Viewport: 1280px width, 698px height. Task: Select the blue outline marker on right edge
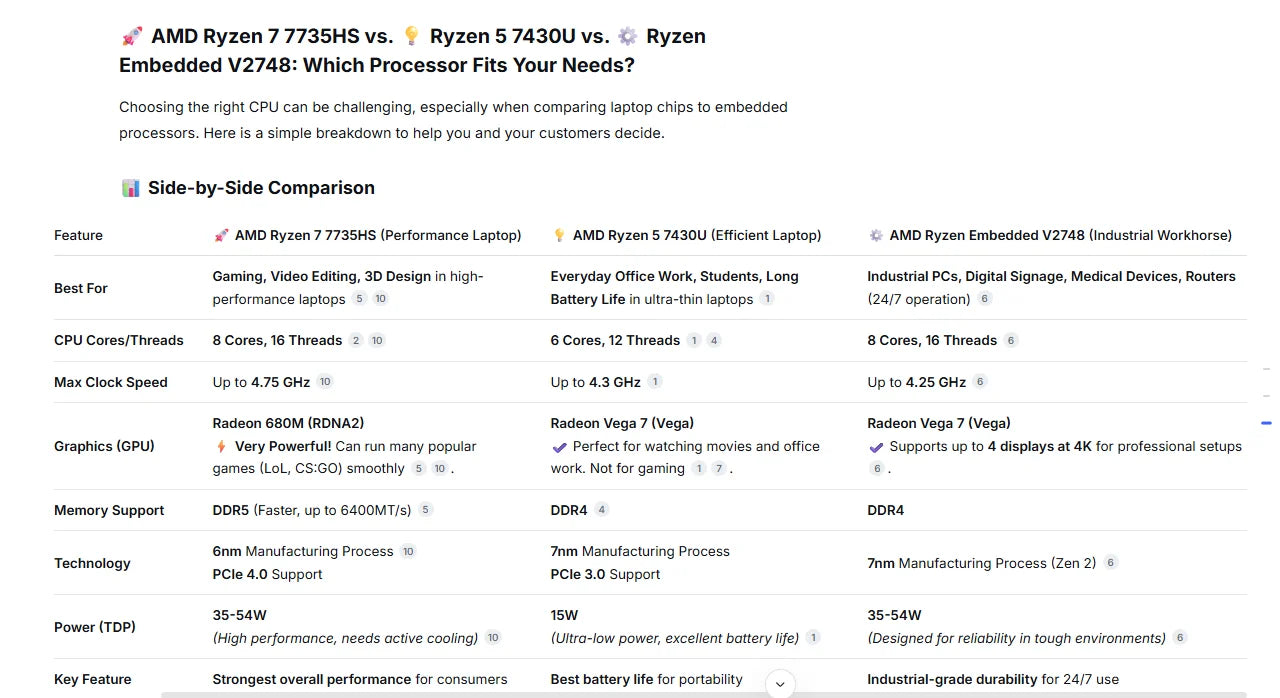tap(1266, 423)
